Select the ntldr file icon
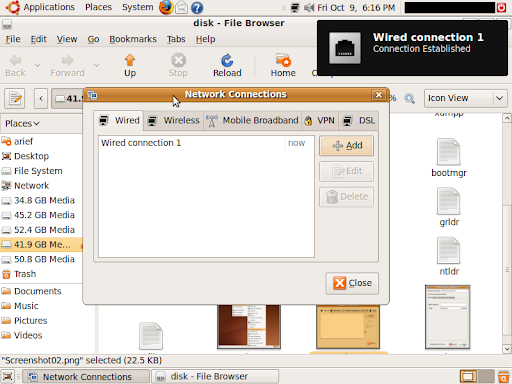 pos(449,251)
